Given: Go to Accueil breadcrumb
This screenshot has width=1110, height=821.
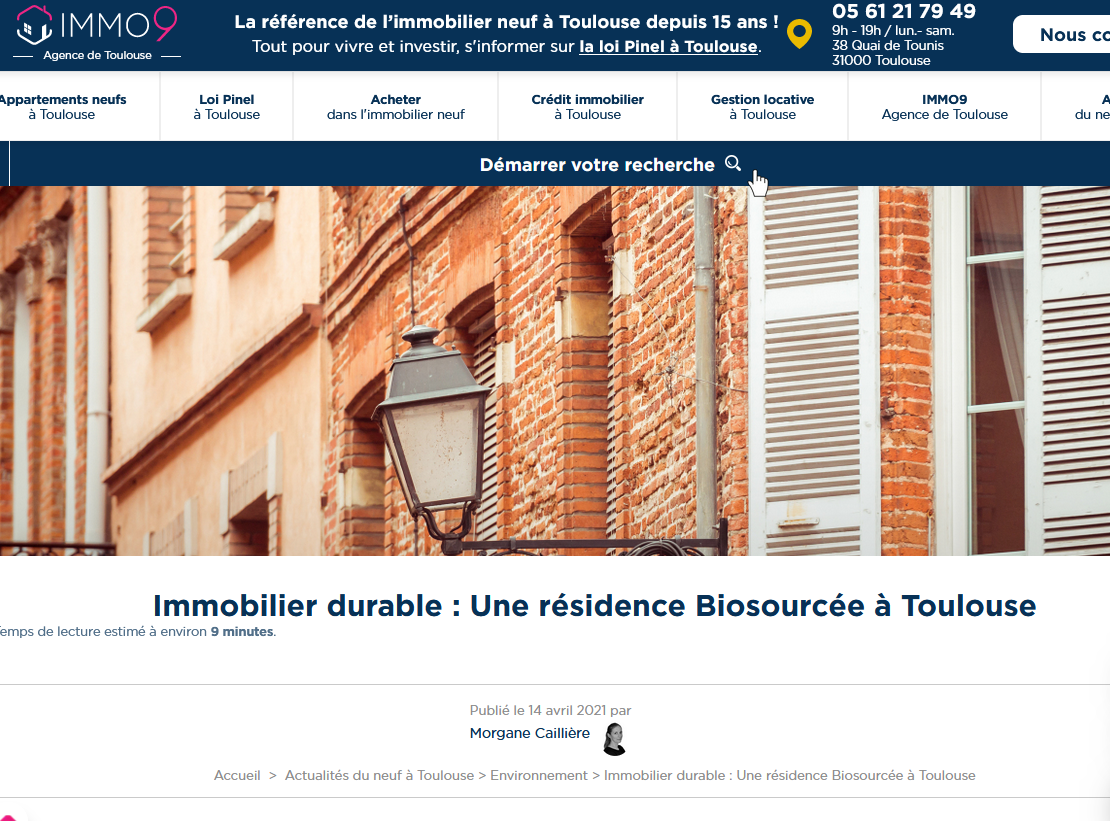Looking at the screenshot, I should tap(237, 775).
